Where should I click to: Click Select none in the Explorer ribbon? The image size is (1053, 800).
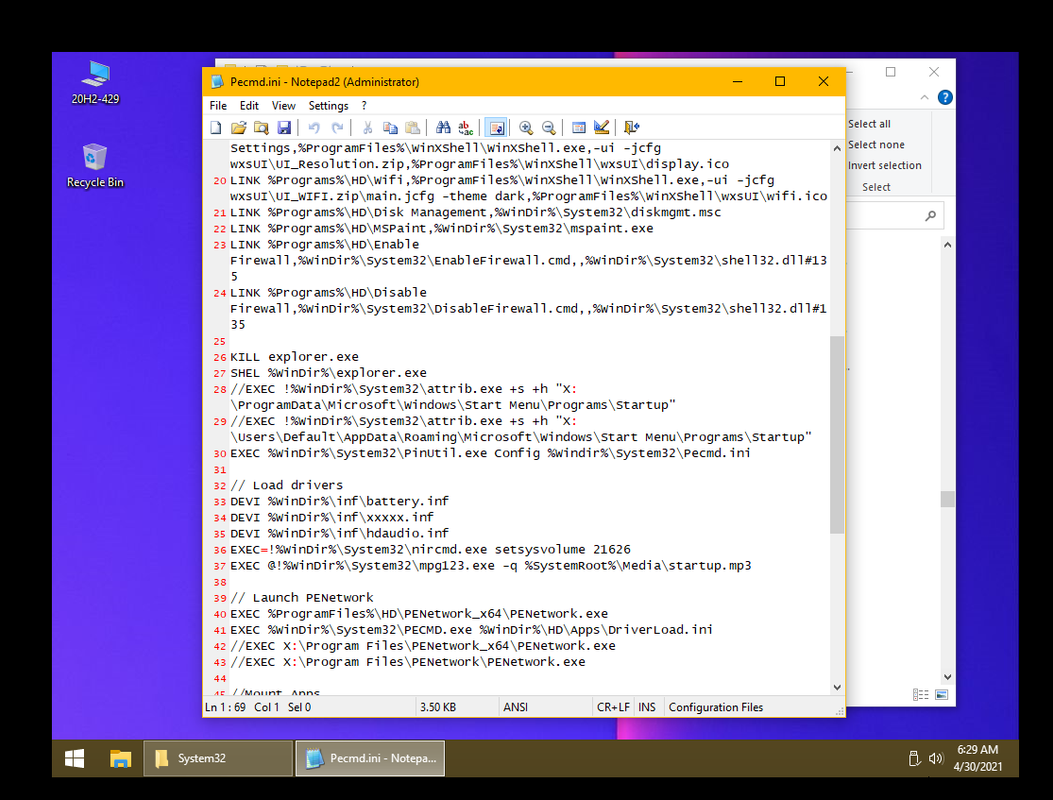[876, 145]
